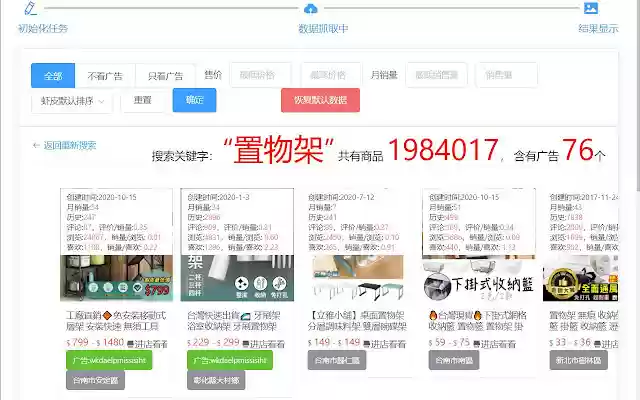Click shop icon beside 进店看看 for $229 item
Viewport: 640px width, 400px height.
[x=246, y=344]
